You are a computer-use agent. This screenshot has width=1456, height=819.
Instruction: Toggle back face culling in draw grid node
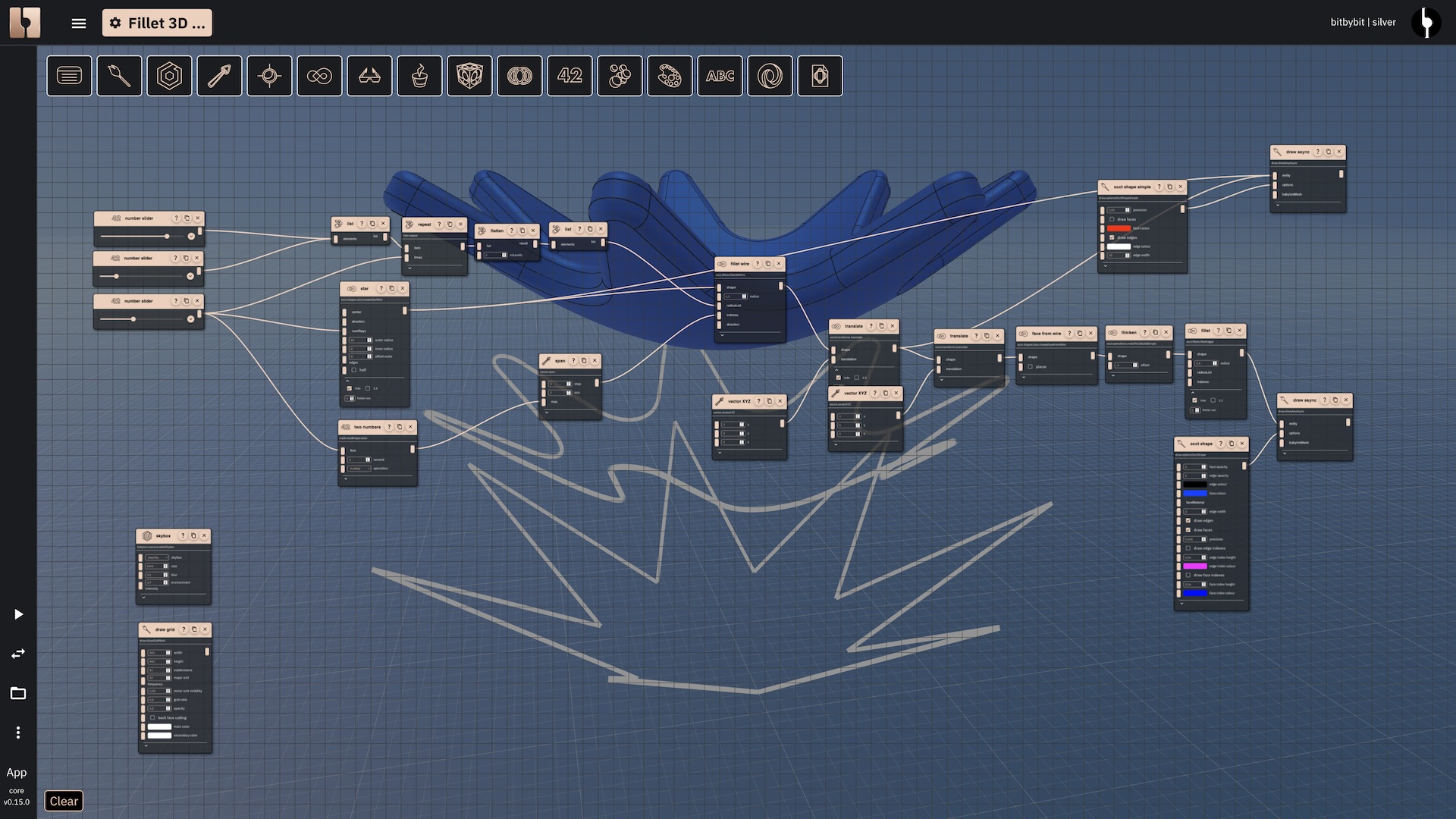[152, 717]
